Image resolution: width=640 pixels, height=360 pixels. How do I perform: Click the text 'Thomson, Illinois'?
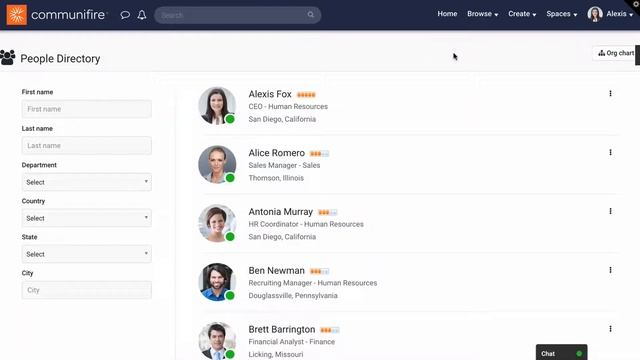click(276, 178)
